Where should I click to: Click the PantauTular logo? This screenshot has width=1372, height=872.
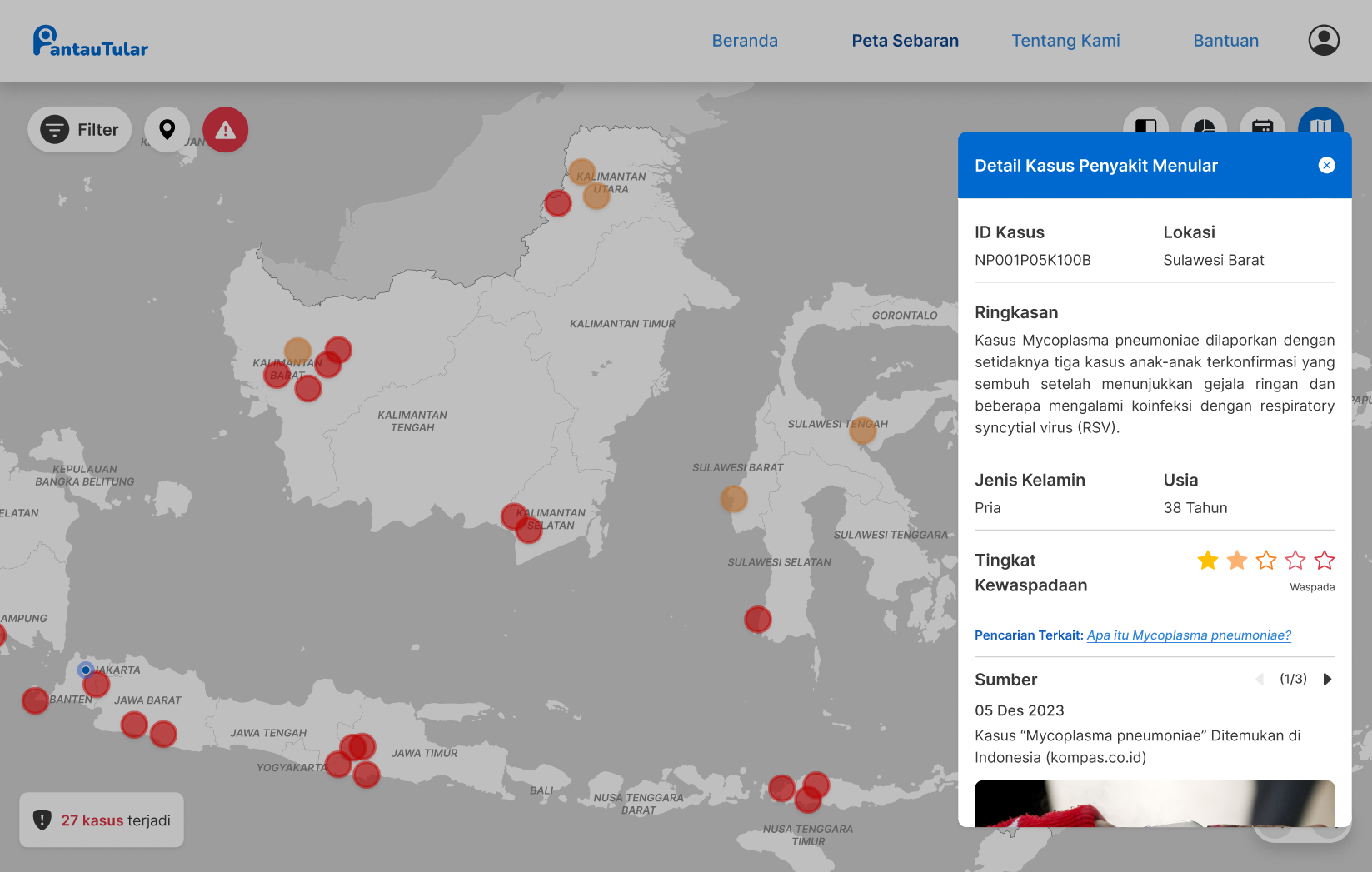point(90,41)
